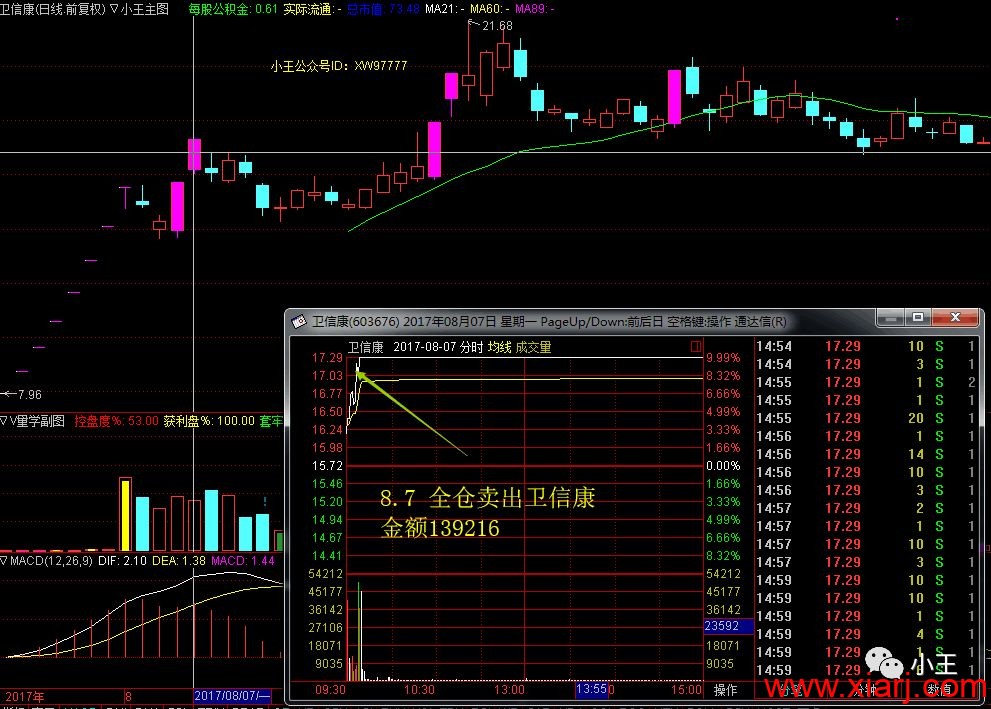
Task: Click the 操作 button in the popup
Action: [726, 690]
